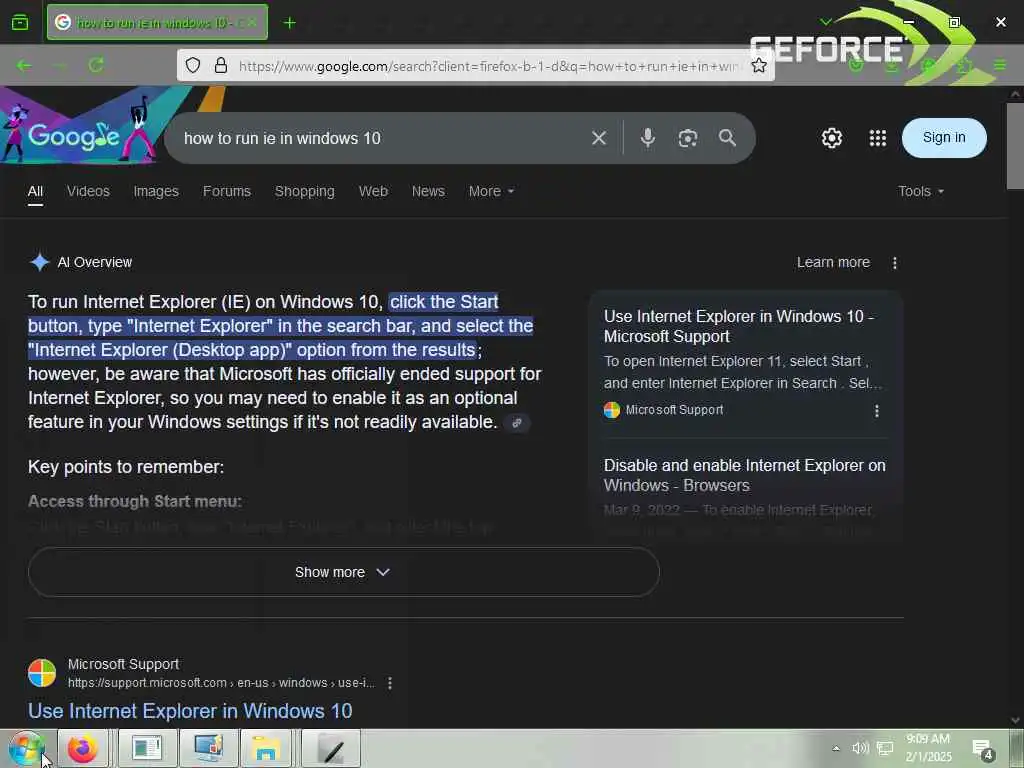Open the Microsoft Support source card title
Screen dimensions: 1024x768
tap(738, 327)
